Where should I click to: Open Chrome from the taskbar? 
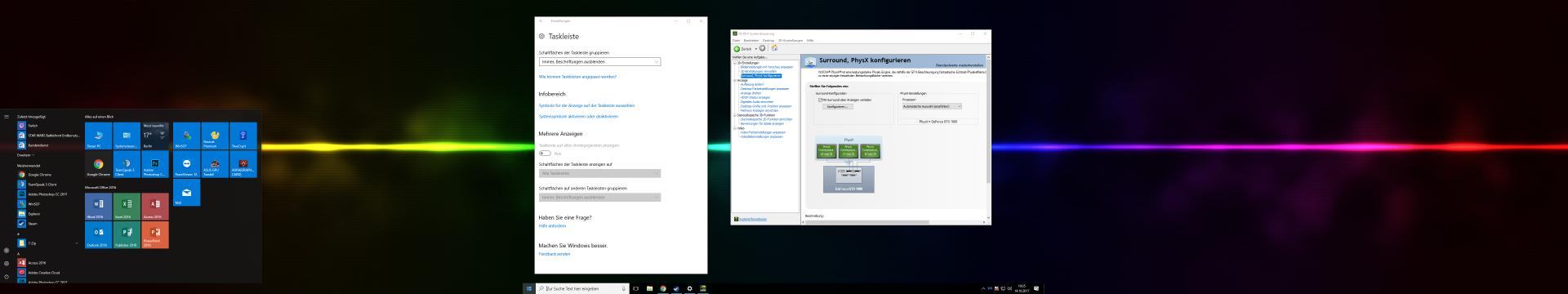click(x=663, y=288)
